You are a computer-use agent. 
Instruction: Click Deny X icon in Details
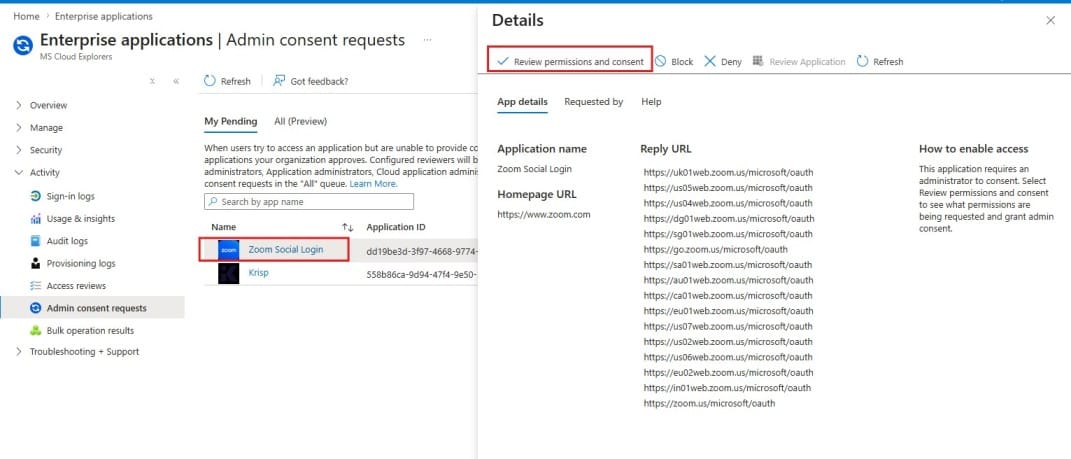point(710,61)
